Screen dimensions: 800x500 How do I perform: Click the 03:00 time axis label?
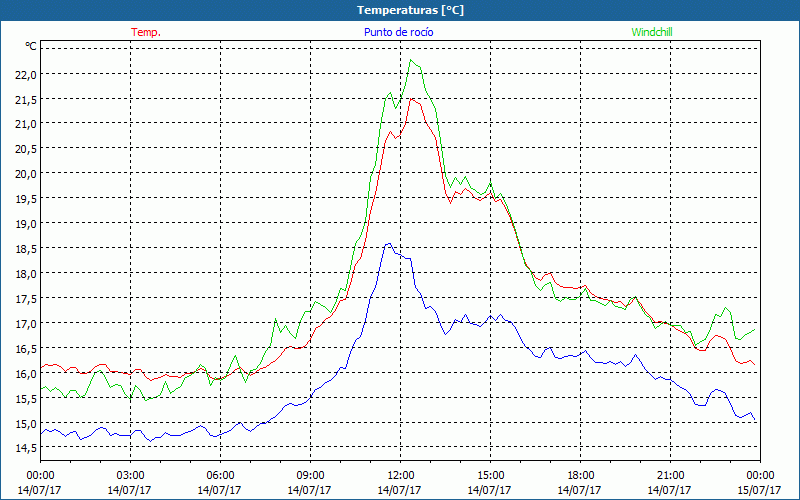(x=130, y=476)
